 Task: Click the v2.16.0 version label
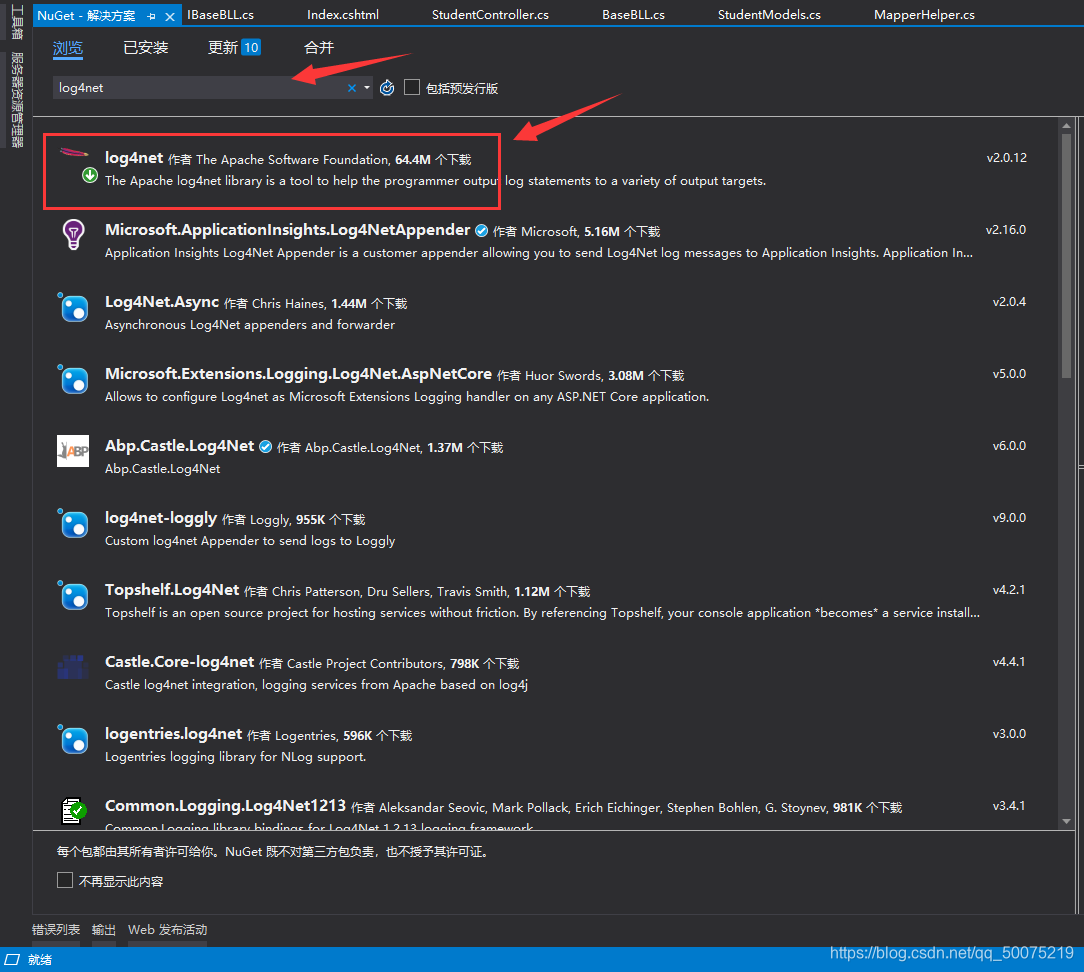coord(1006,230)
